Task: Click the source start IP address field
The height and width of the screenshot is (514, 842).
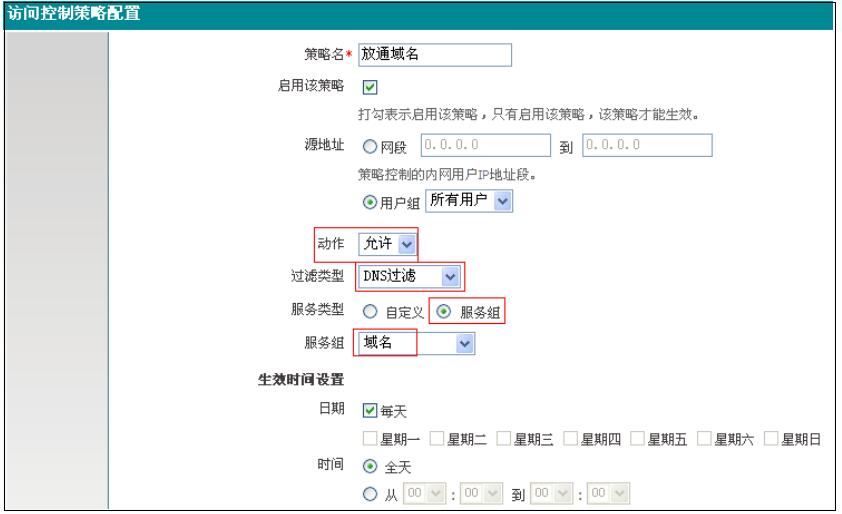Action: point(486,146)
